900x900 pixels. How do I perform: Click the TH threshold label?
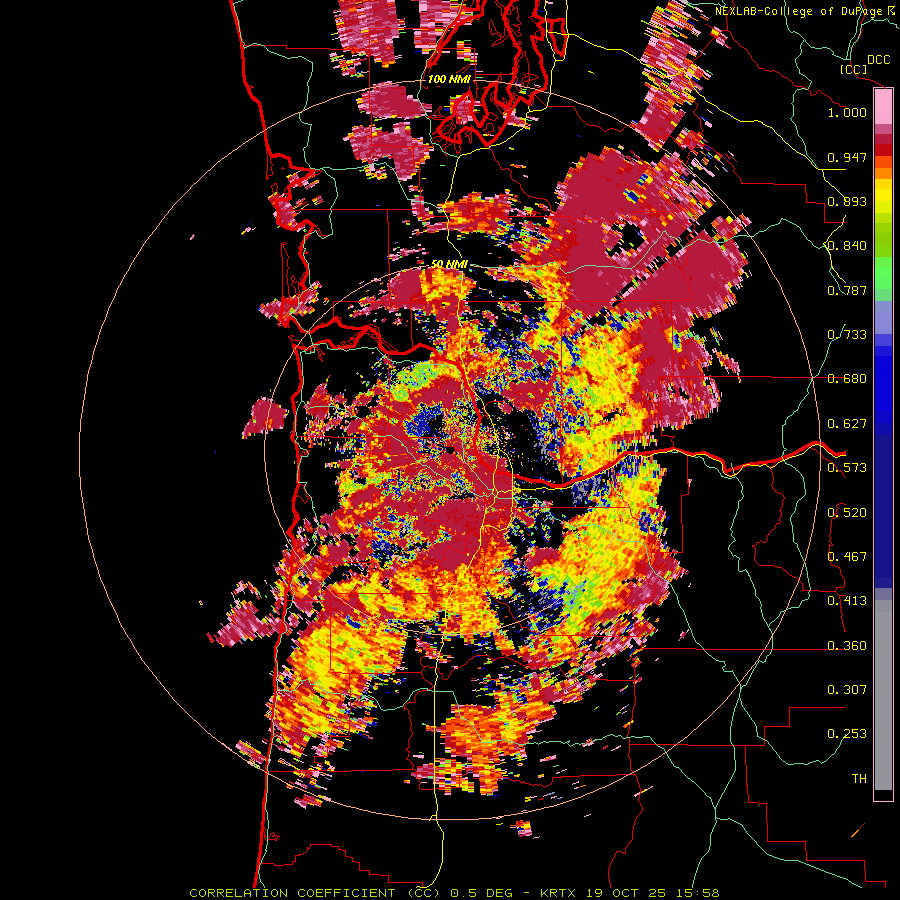[x=859, y=779]
